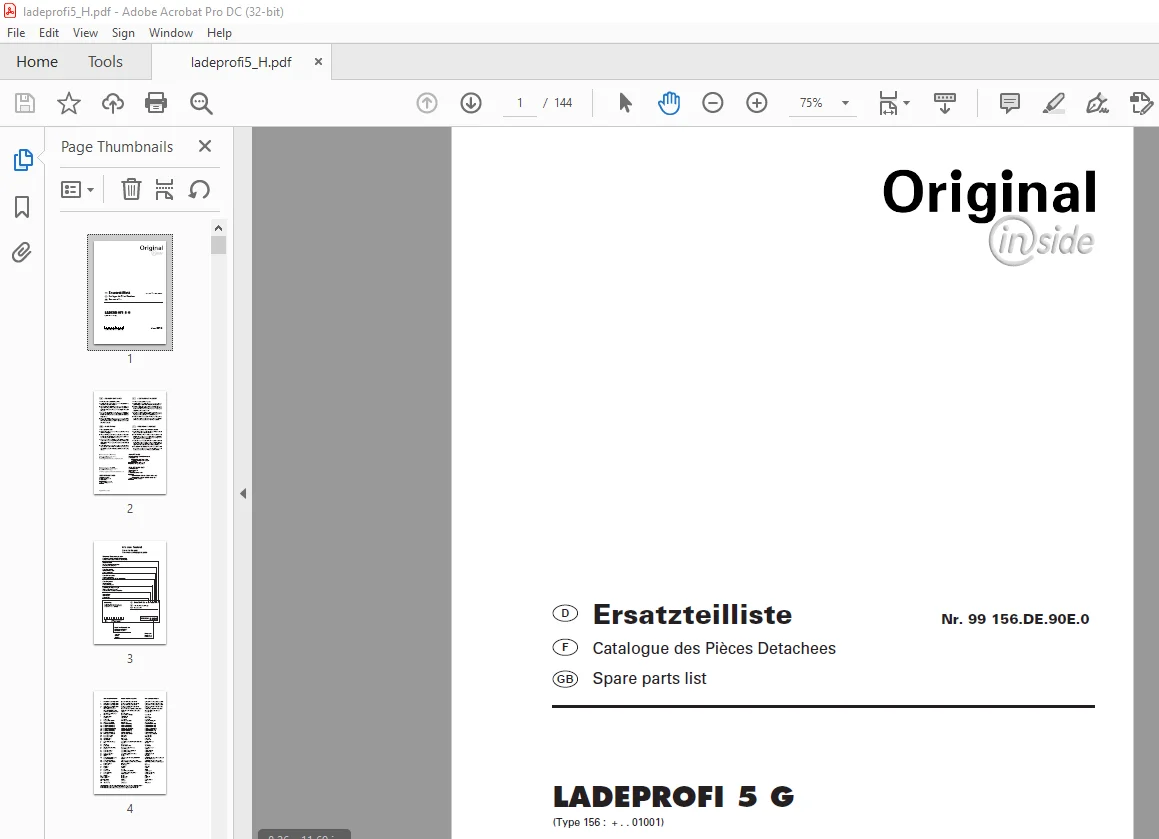Rotate page with rotate icon
This screenshot has width=1159, height=839.
199,189
